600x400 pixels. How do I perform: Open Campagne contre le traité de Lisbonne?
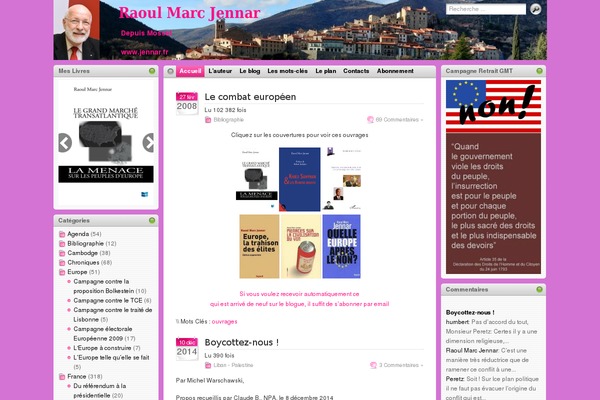[x=112, y=315]
